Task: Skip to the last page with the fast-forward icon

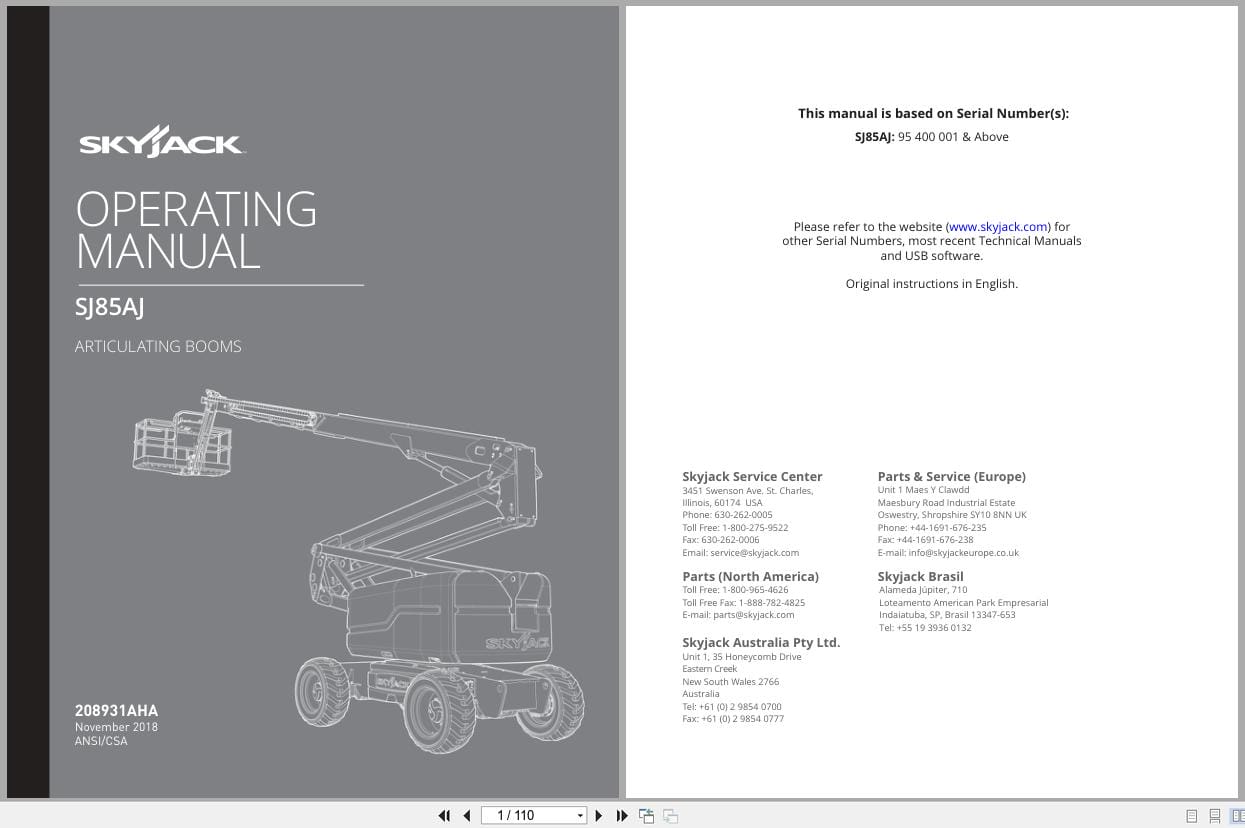Action: pos(622,815)
